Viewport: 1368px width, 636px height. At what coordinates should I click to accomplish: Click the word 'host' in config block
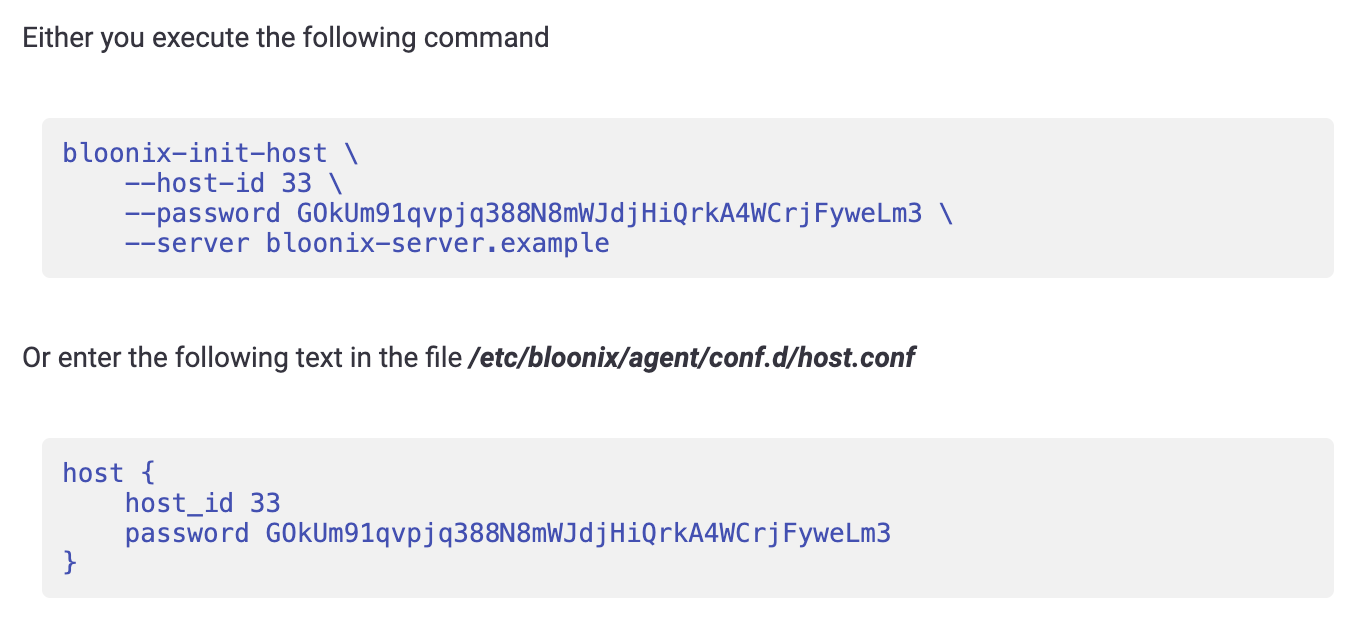(93, 473)
